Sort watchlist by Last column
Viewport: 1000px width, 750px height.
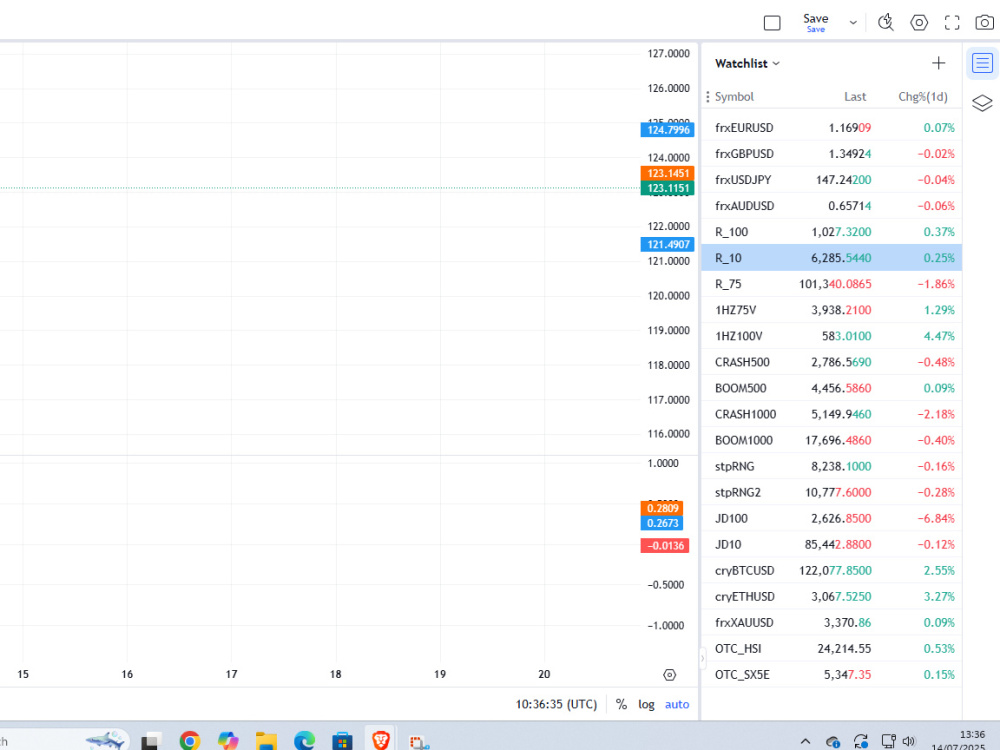point(855,97)
